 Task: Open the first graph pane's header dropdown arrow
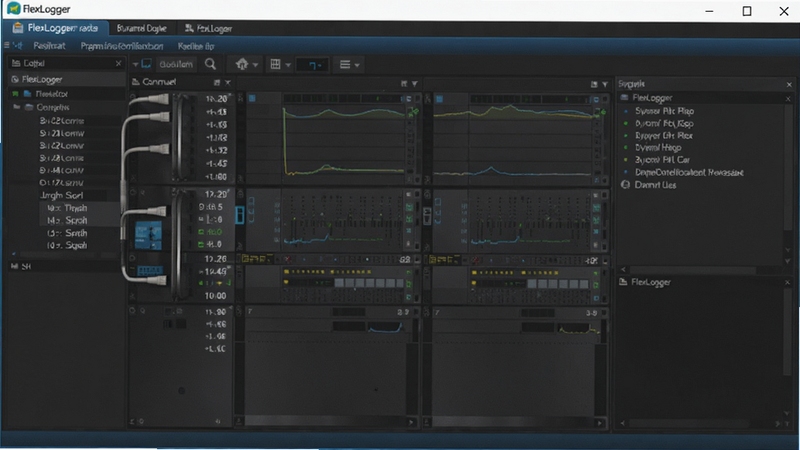tap(415, 84)
